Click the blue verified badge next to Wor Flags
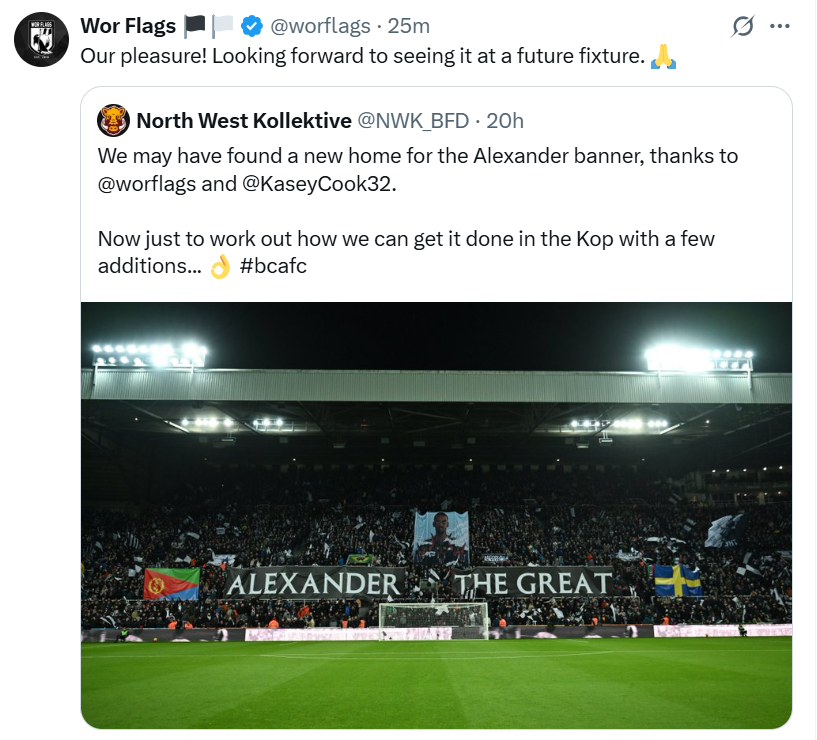 click(249, 26)
